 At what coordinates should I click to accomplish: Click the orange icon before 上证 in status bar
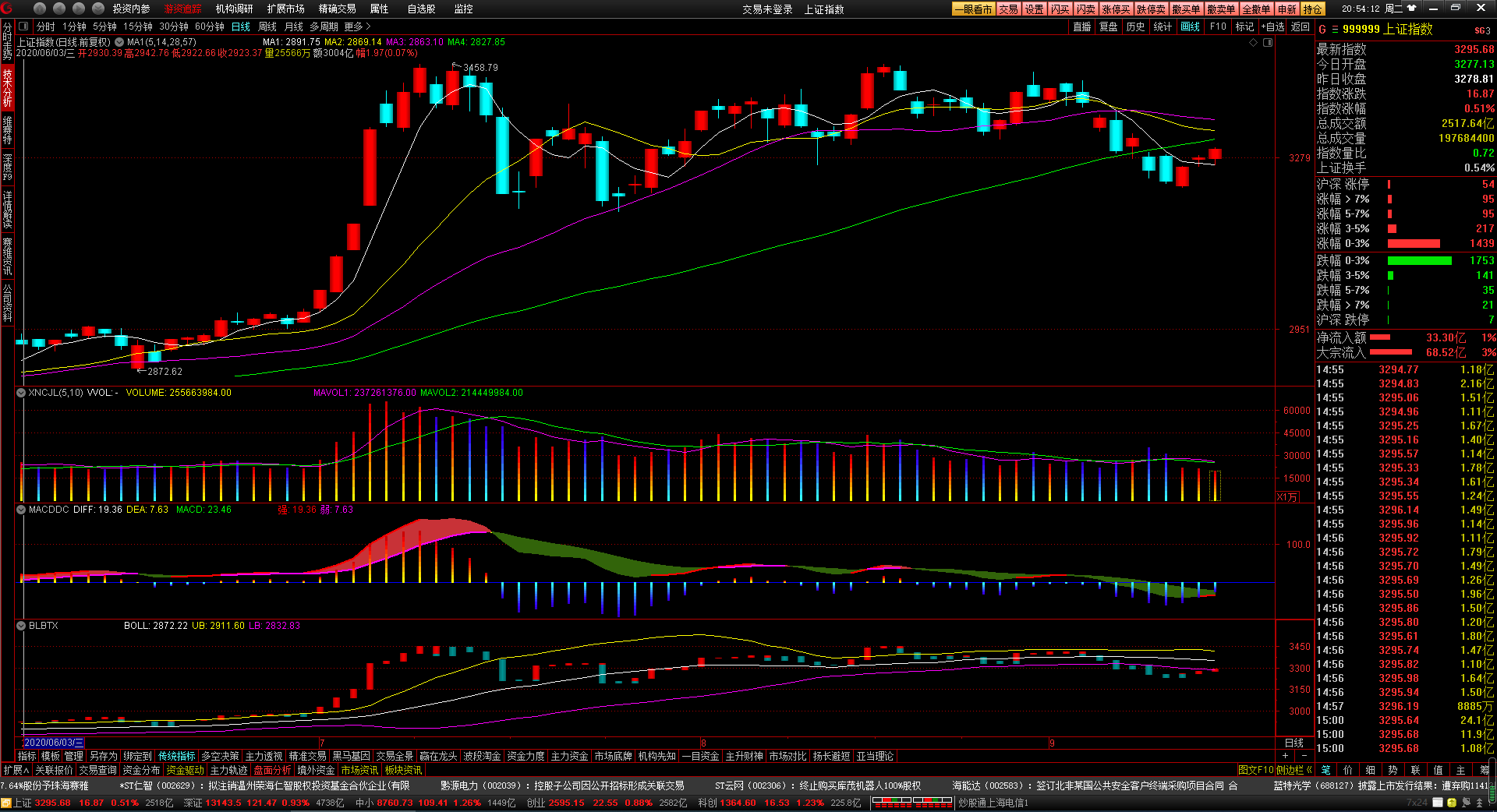[x=5, y=803]
